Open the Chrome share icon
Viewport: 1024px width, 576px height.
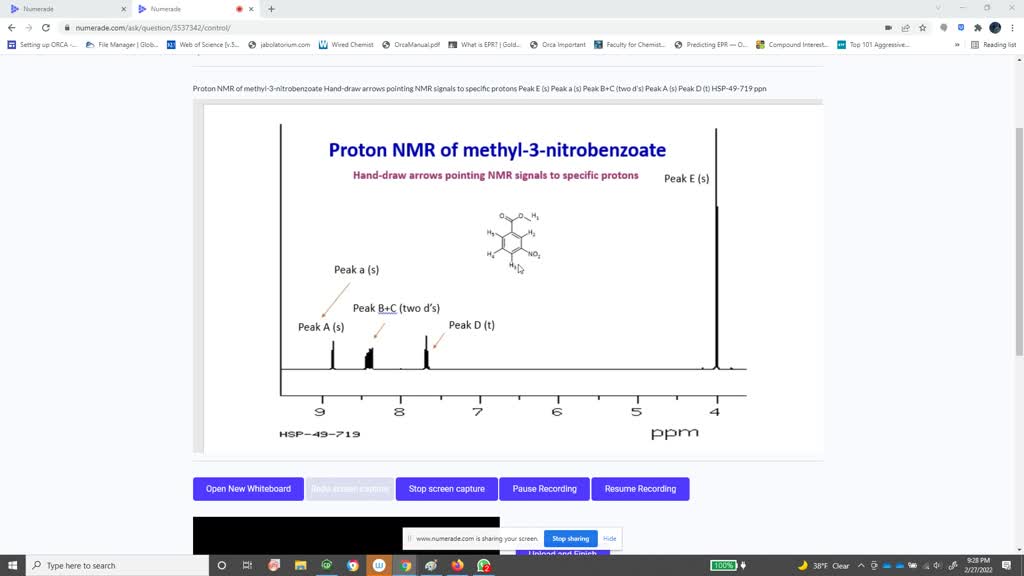pyautogui.click(x=907, y=28)
